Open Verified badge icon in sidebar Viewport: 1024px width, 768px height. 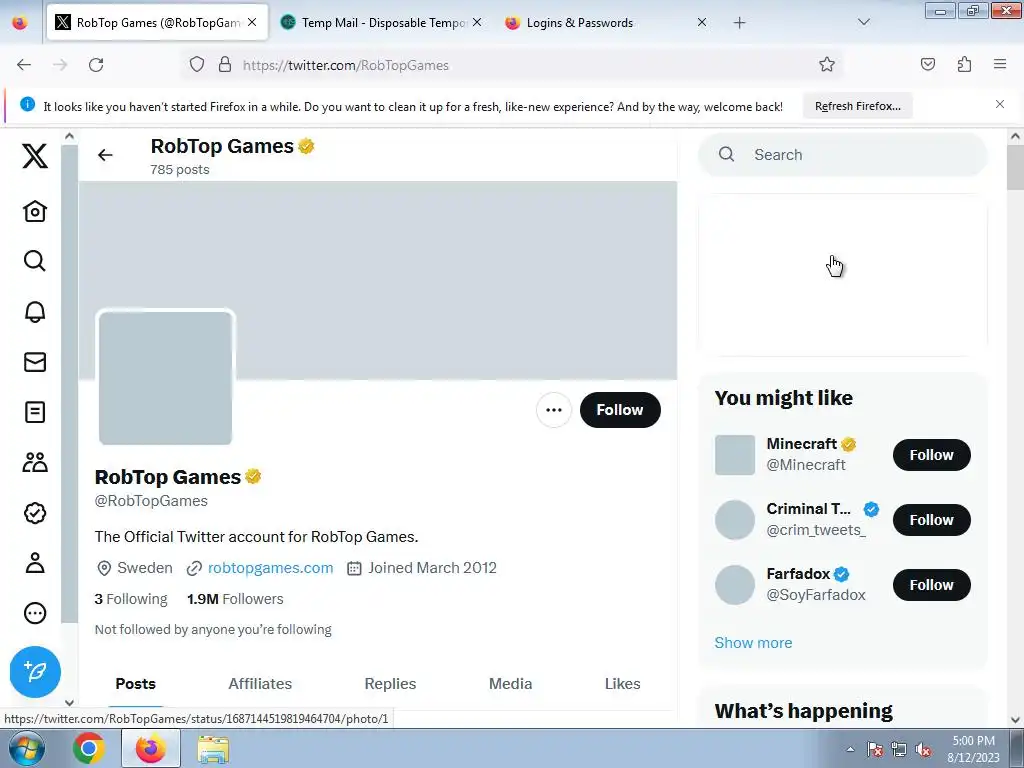[35, 513]
